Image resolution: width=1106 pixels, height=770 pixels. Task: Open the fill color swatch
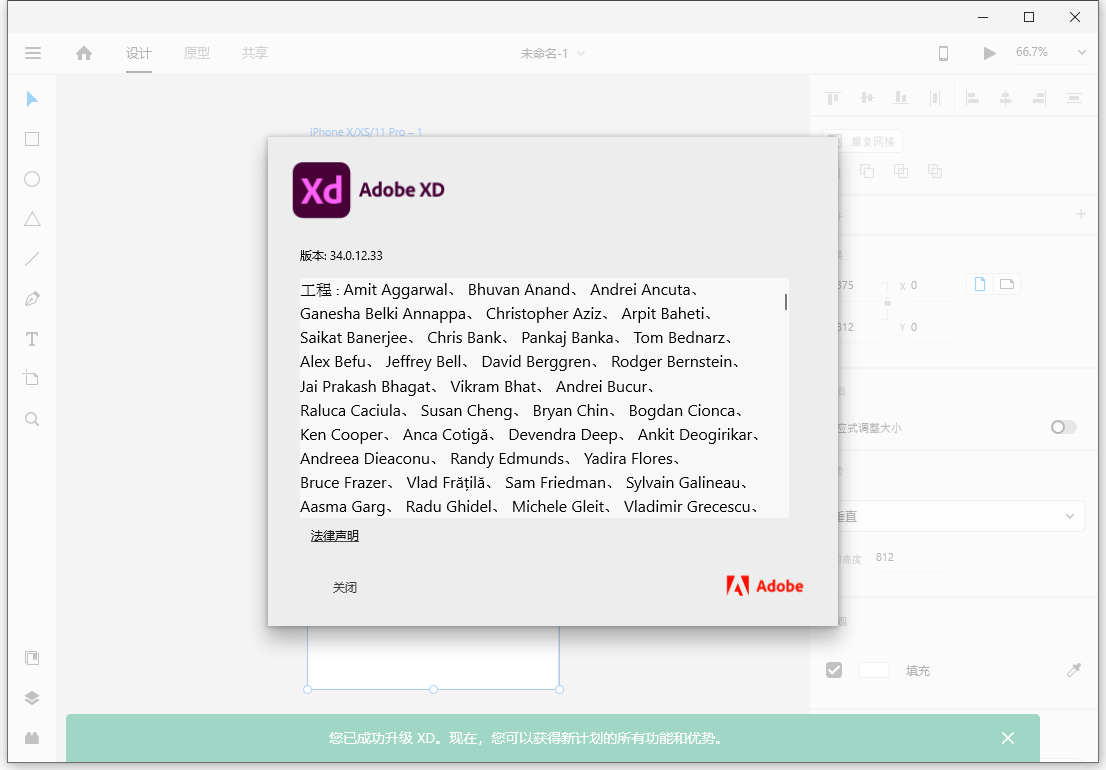[x=873, y=670]
